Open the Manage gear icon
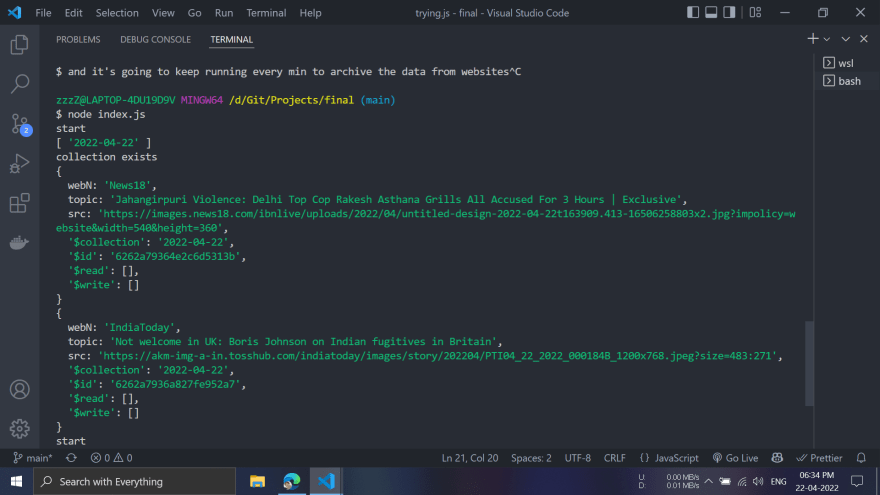The height and width of the screenshot is (495, 880). [20, 429]
